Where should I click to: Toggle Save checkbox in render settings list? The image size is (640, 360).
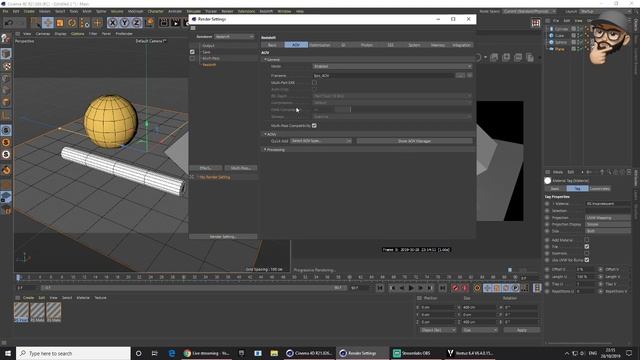tap(192, 52)
